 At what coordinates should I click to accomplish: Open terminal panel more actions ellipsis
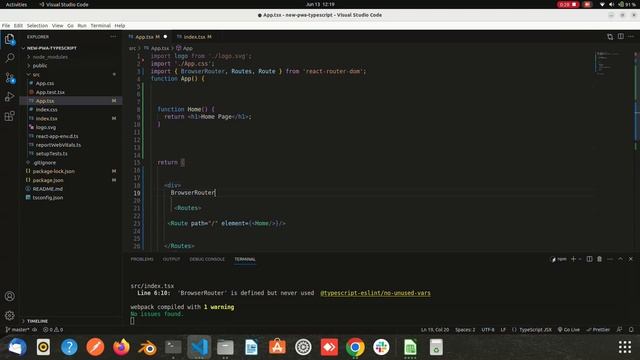[610, 259]
